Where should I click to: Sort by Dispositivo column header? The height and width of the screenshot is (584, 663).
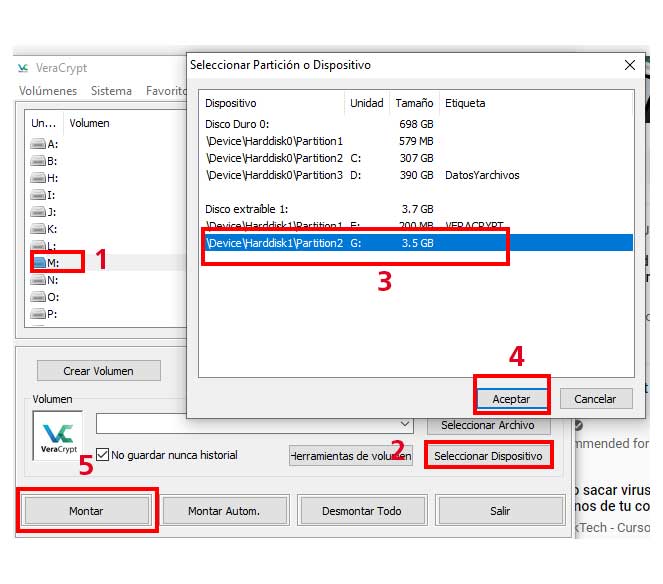click(271, 103)
